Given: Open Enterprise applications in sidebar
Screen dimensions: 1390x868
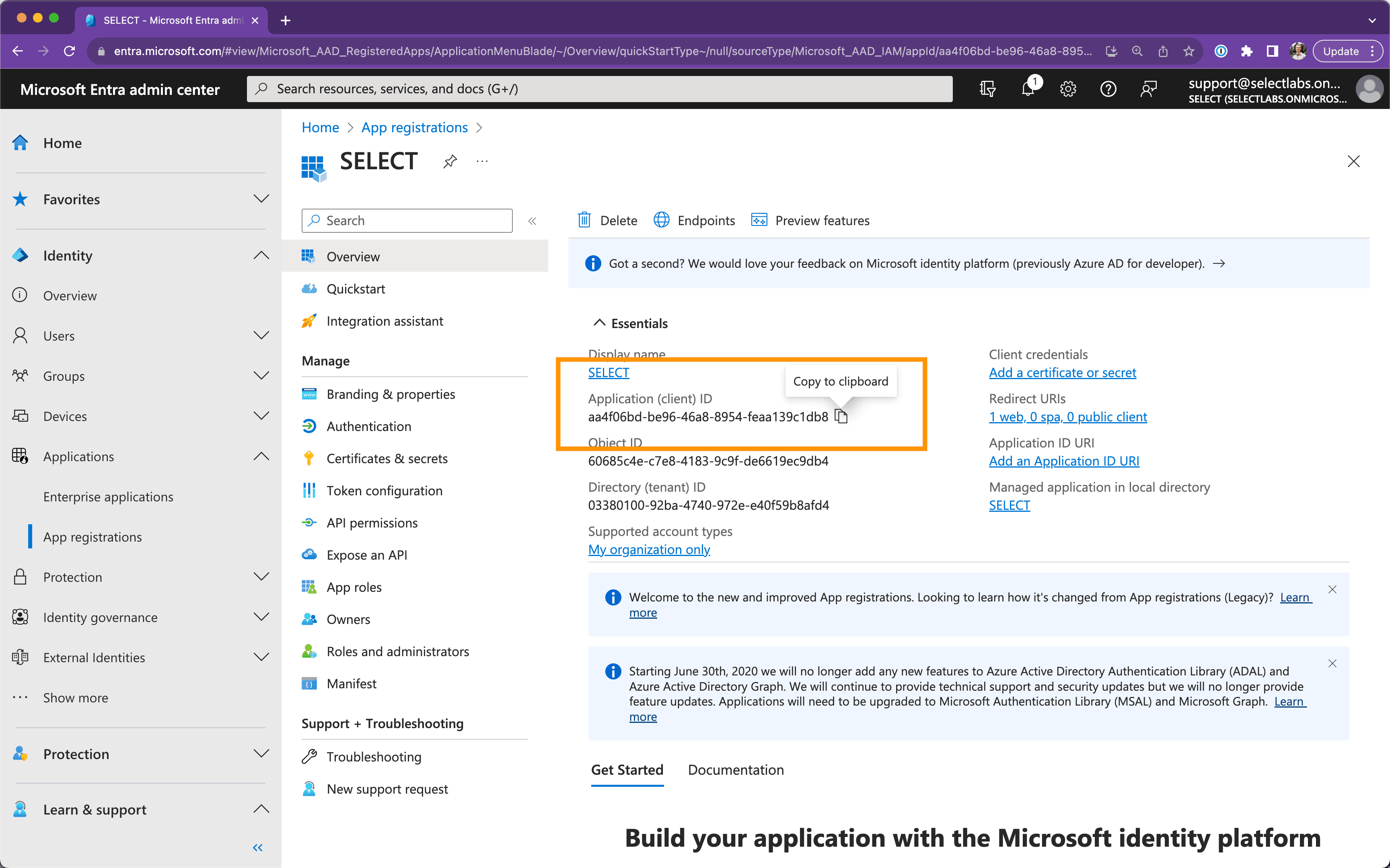Looking at the screenshot, I should [x=108, y=497].
